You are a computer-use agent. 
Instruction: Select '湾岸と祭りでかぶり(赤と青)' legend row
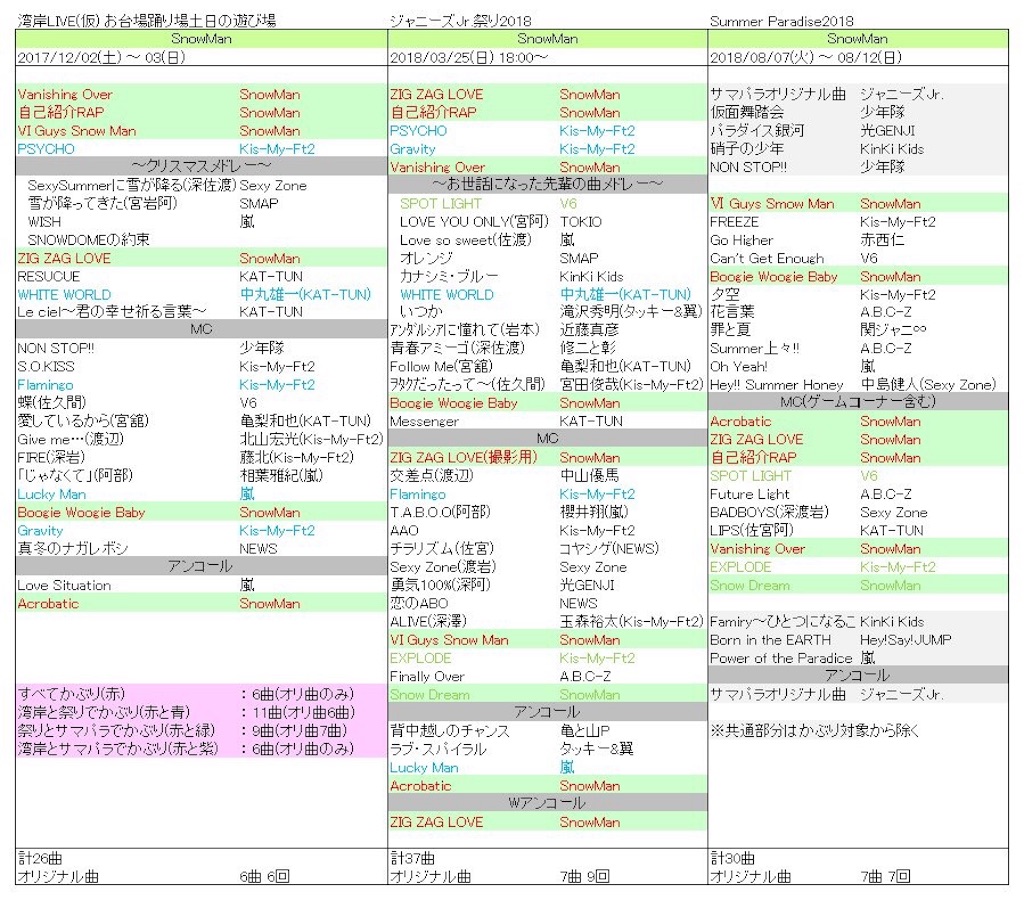click(201, 712)
